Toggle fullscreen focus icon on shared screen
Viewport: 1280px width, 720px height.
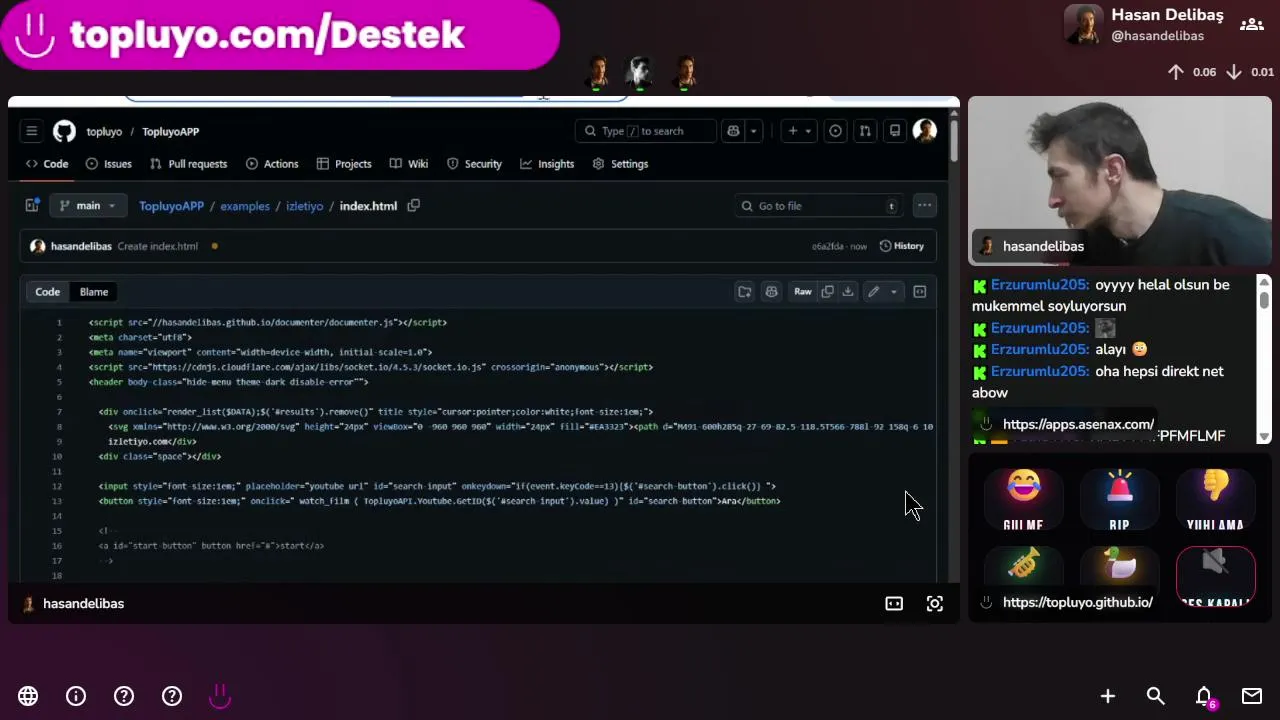coord(935,604)
